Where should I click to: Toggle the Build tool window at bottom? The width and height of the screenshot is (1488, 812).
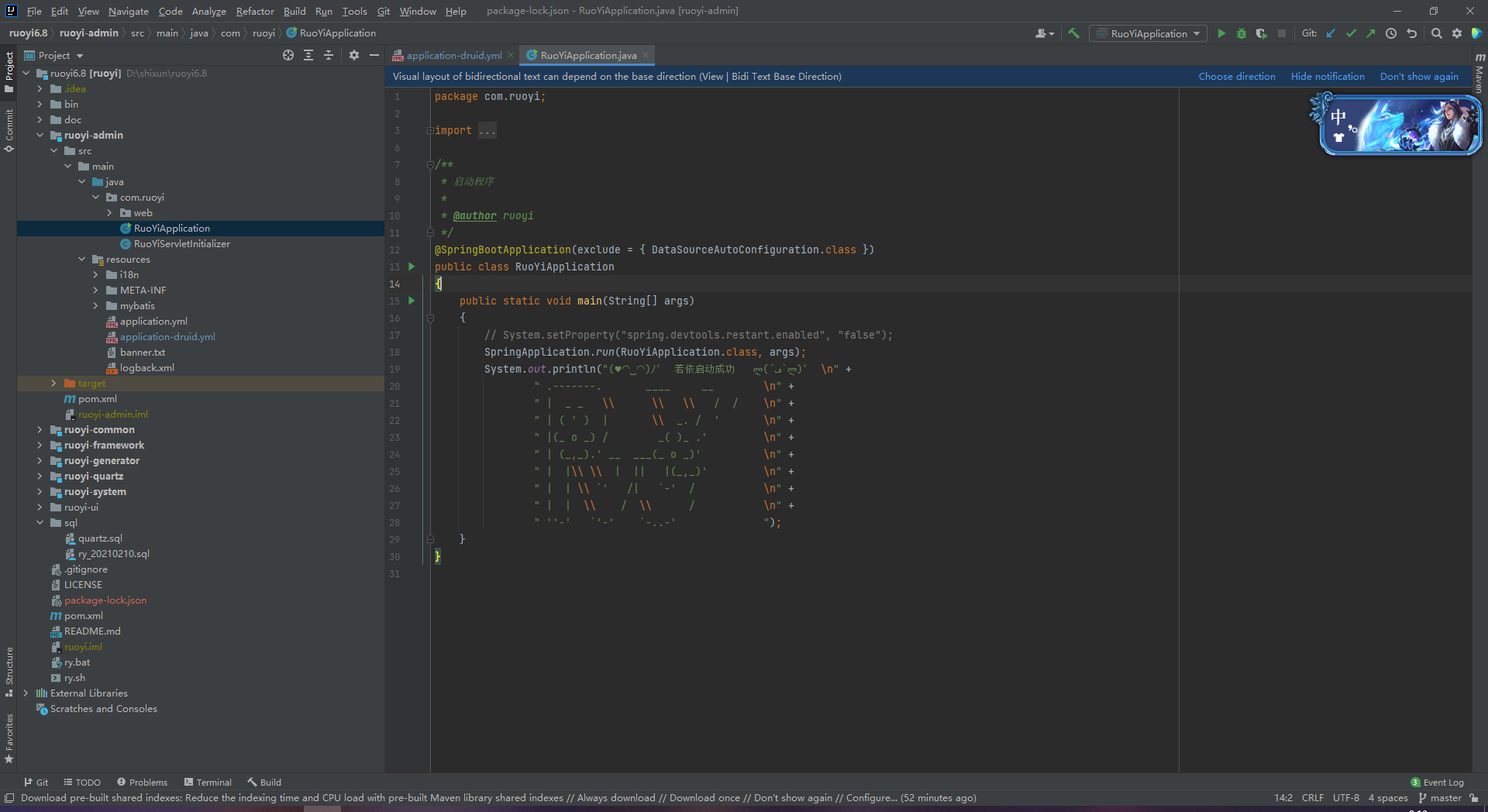click(264, 783)
